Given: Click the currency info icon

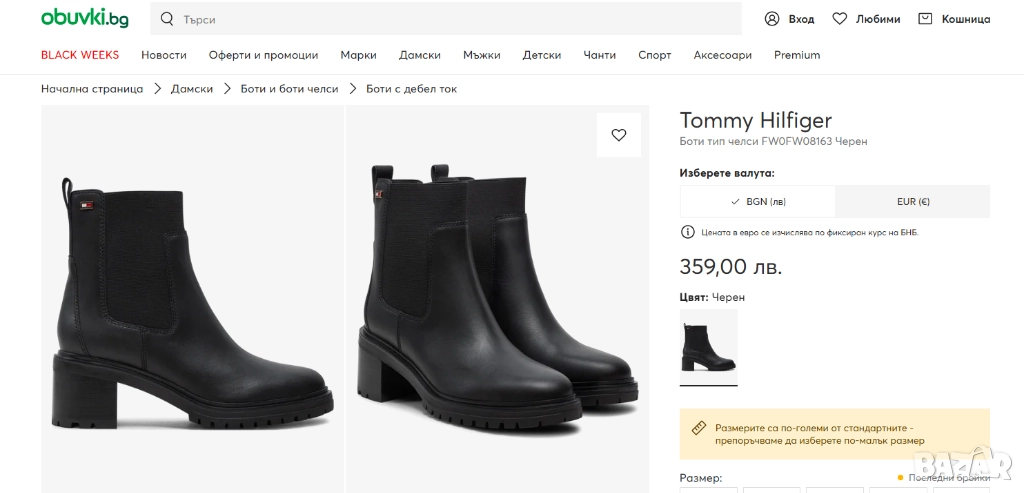Looking at the screenshot, I should tap(687, 232).
